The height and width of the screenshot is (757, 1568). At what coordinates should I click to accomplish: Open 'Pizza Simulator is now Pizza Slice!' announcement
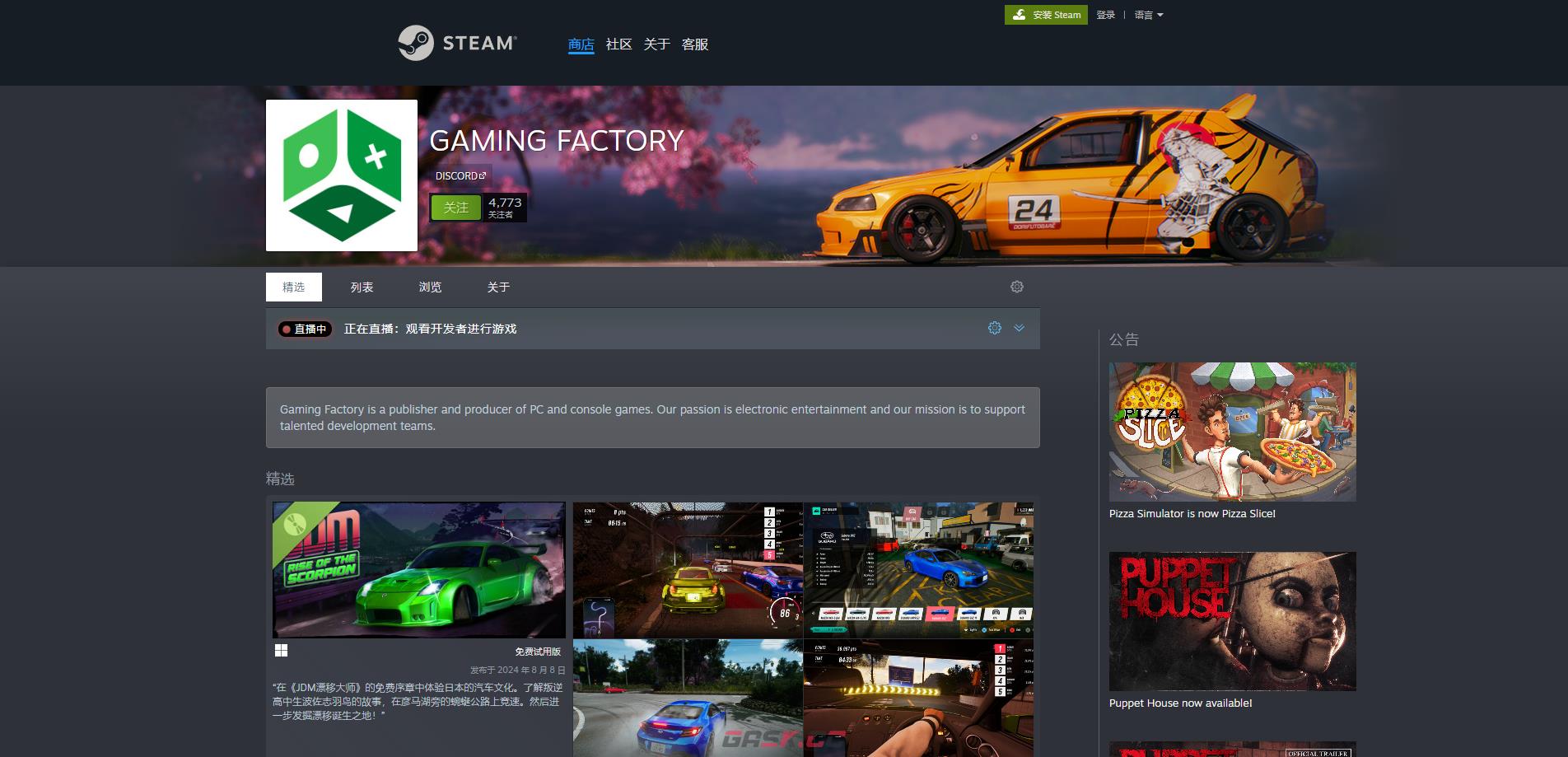coord(1192,514)
